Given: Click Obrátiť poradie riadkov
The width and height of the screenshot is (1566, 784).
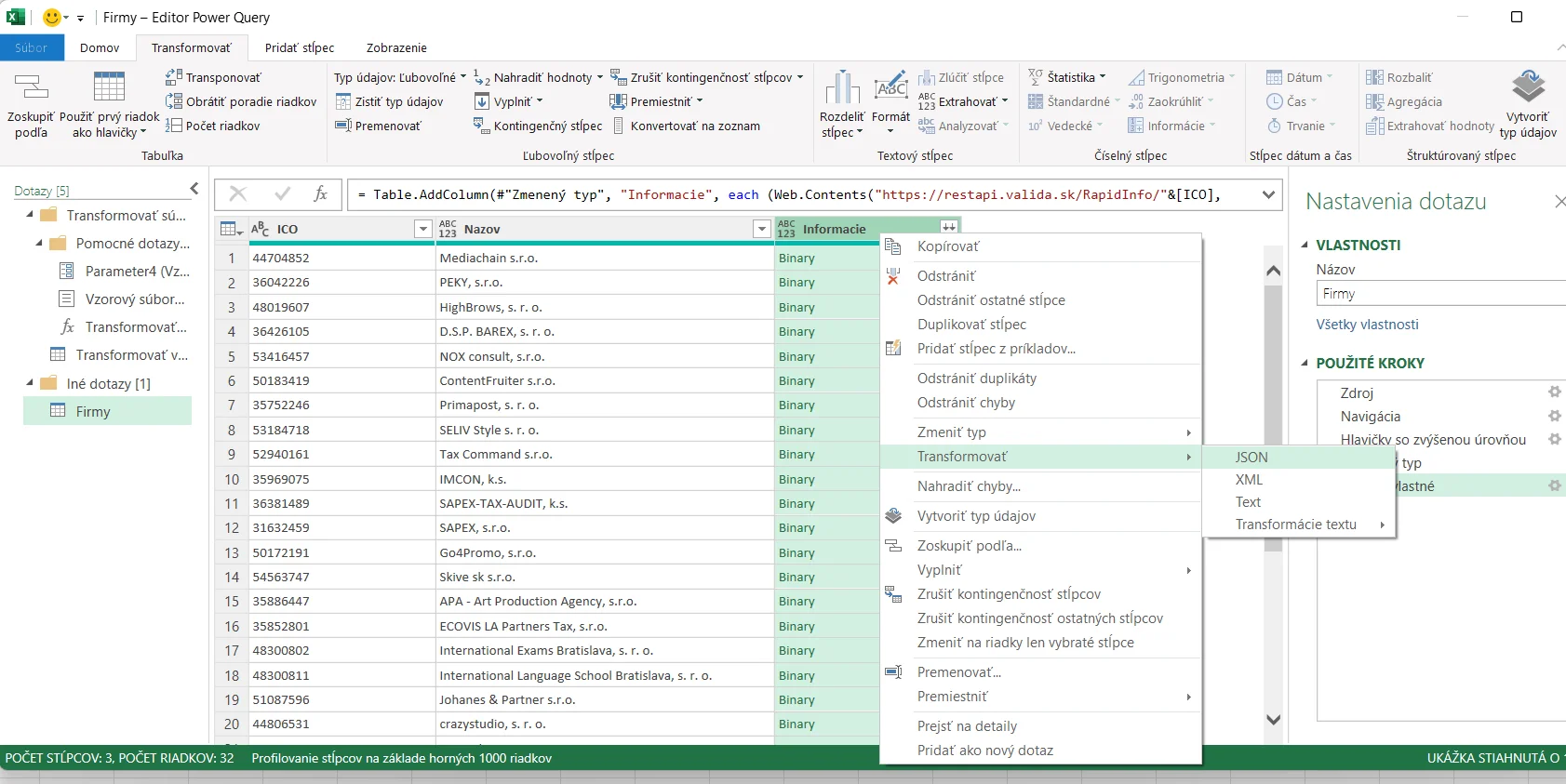Looking at the screenshot, I should tap(241, 101).
